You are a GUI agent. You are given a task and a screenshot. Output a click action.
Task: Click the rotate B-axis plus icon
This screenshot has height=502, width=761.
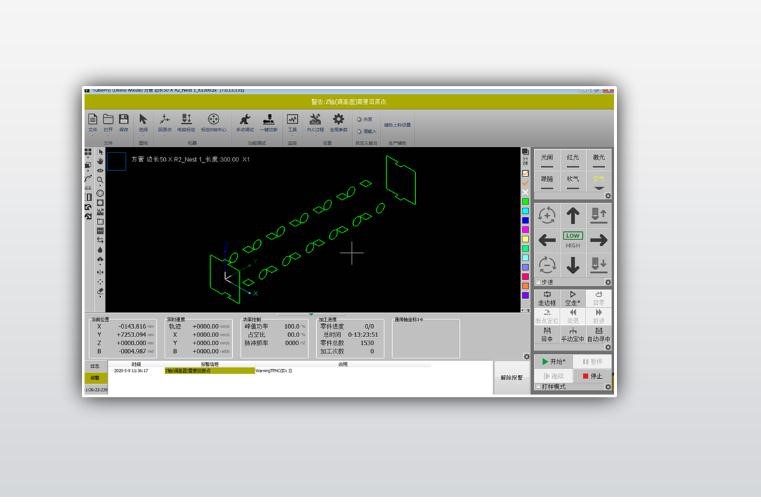click(x=546, y=216)
